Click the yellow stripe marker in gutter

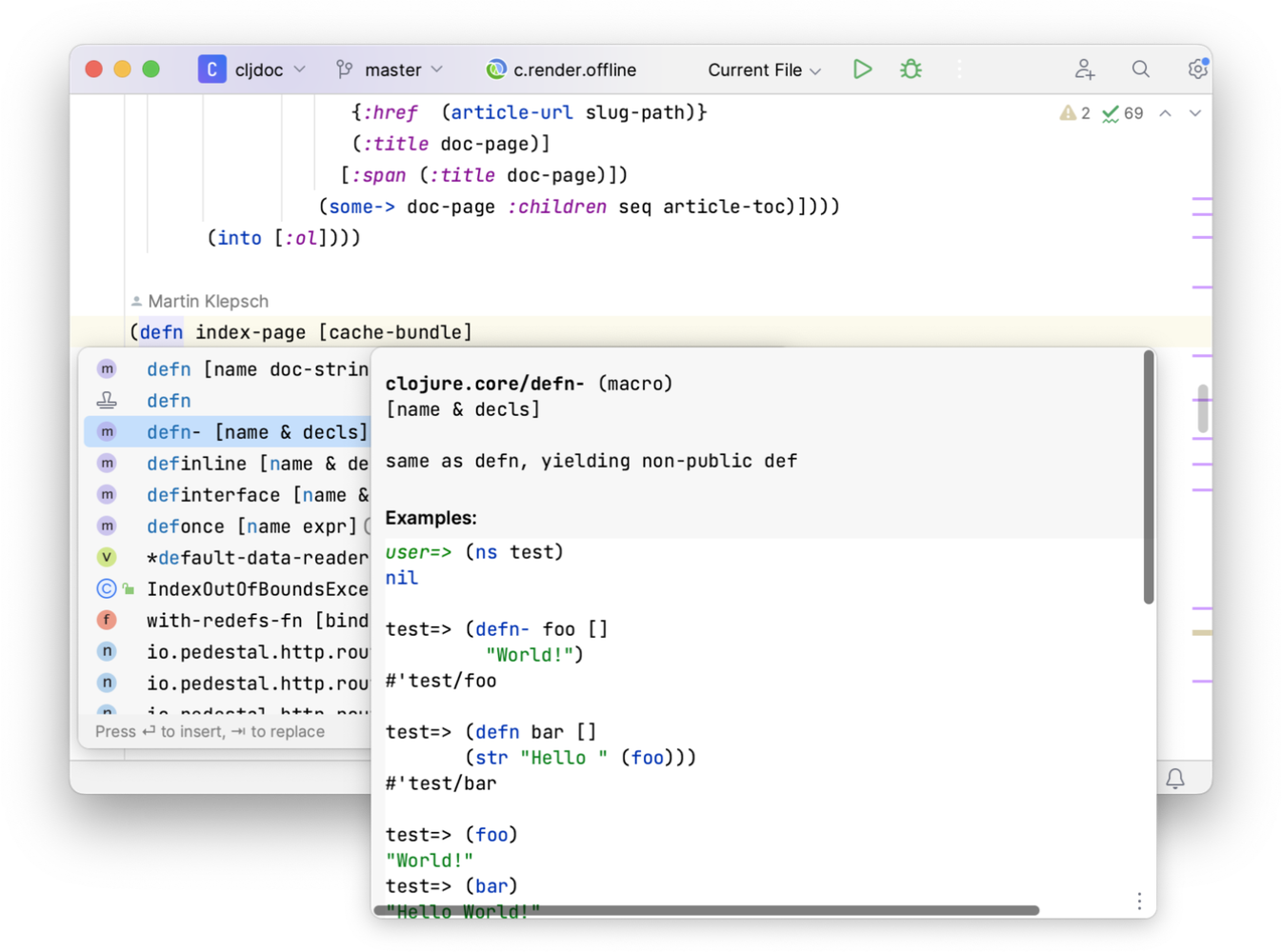pos(1202,633)
